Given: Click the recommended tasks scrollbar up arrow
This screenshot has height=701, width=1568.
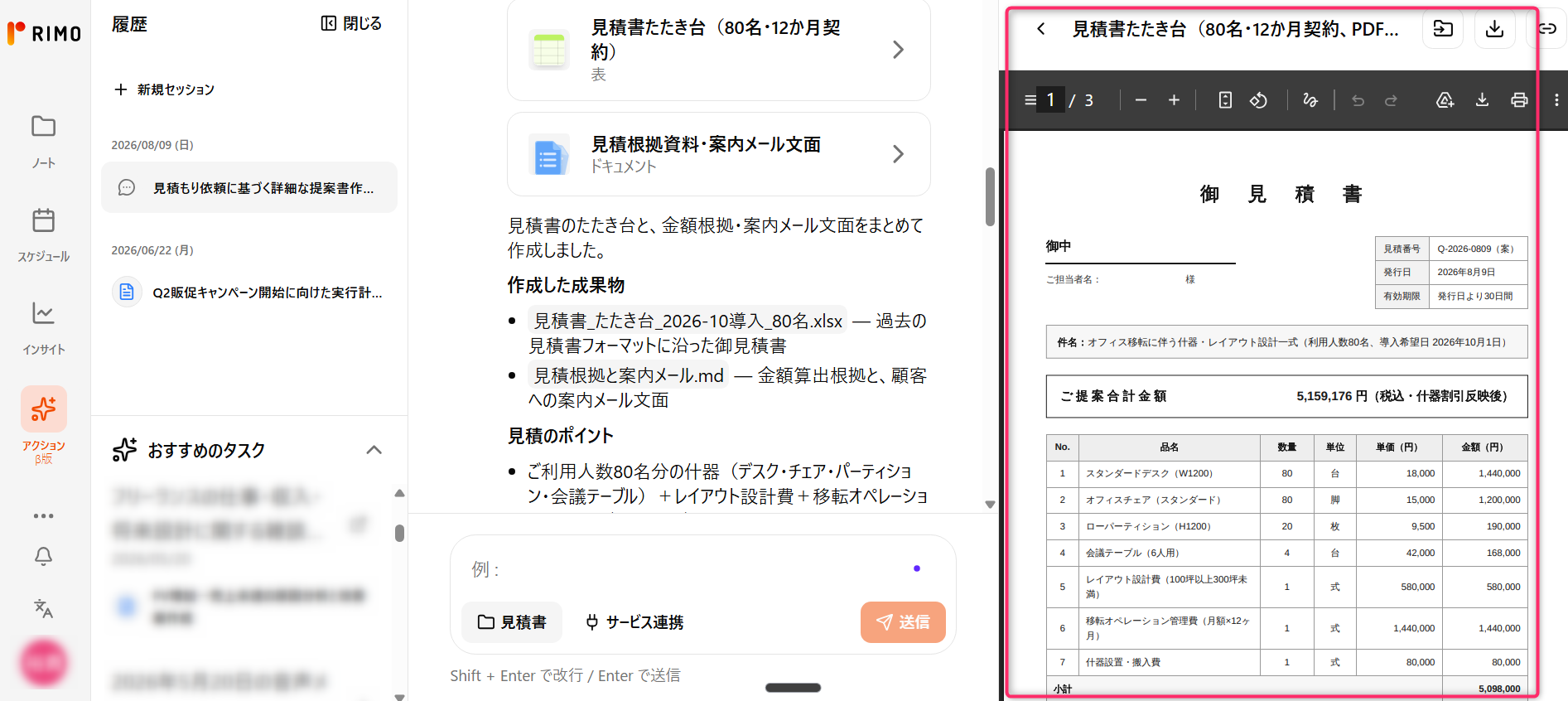Looking at the screenshot, I should (x=400, y=493).
